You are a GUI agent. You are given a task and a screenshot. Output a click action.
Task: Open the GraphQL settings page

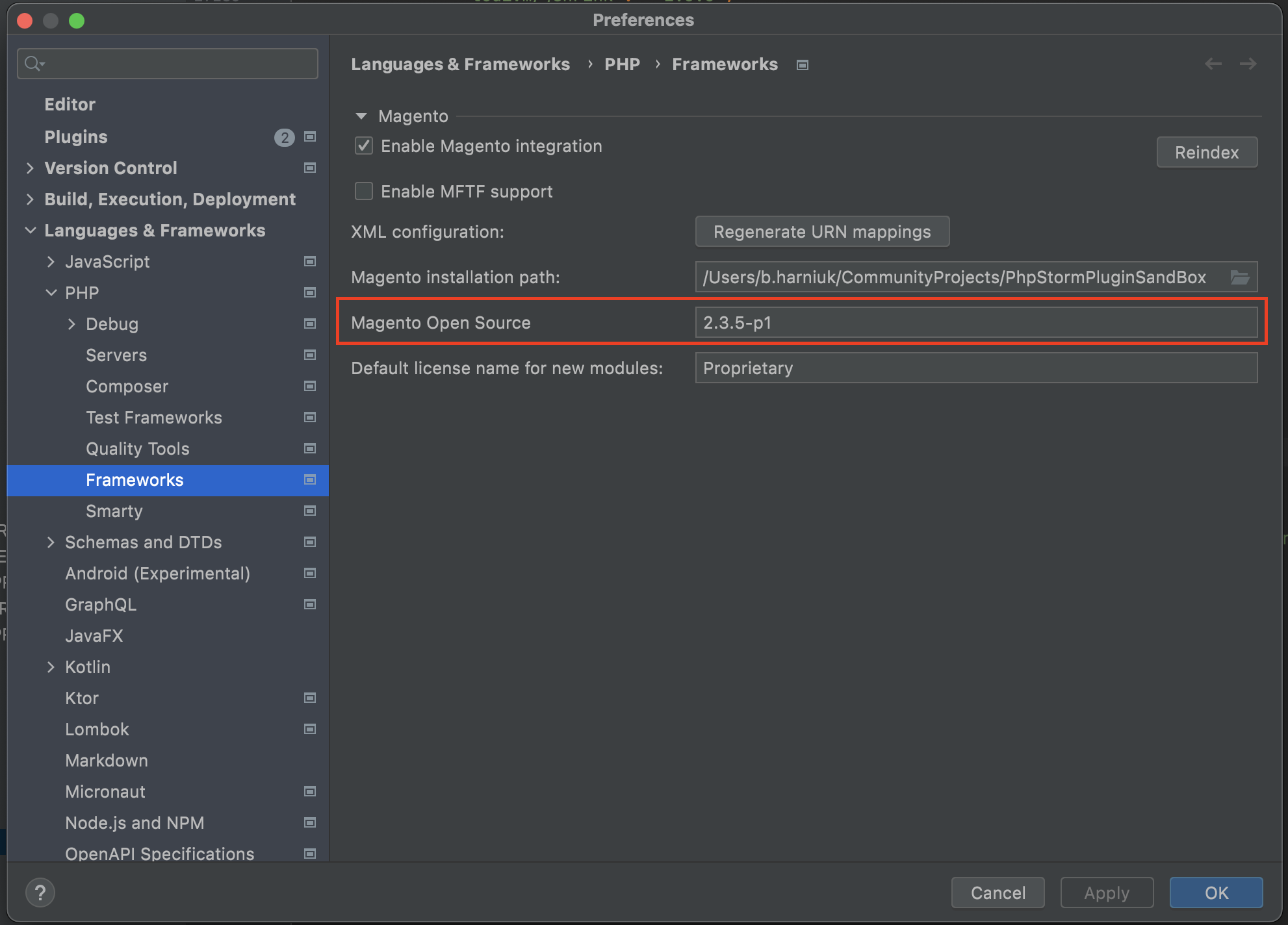[x=101, y=605]
